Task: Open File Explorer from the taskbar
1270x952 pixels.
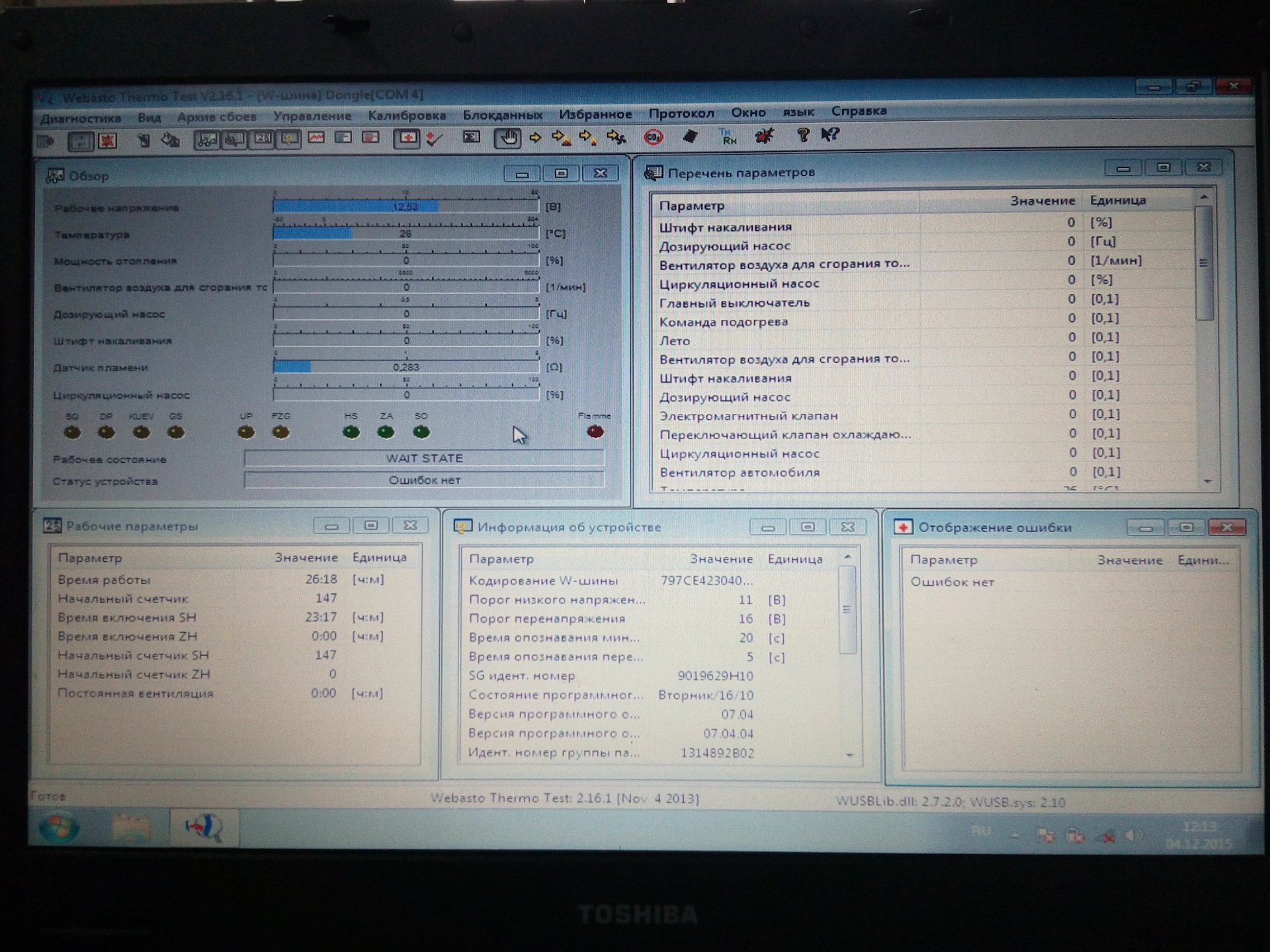Action: [131, 828]
